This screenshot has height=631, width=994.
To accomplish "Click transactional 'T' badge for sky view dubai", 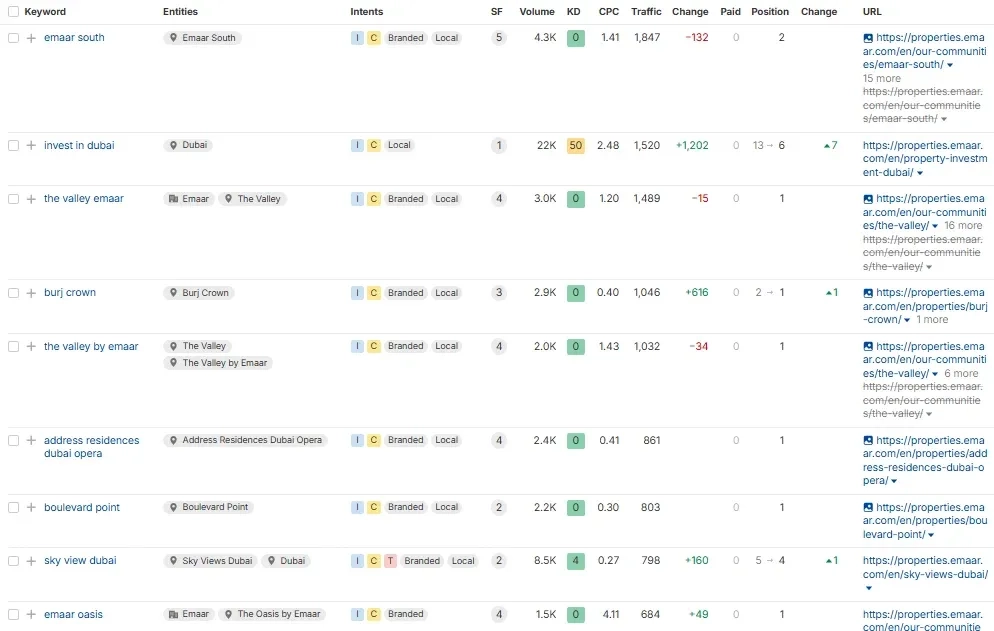I will coord(390,561).
